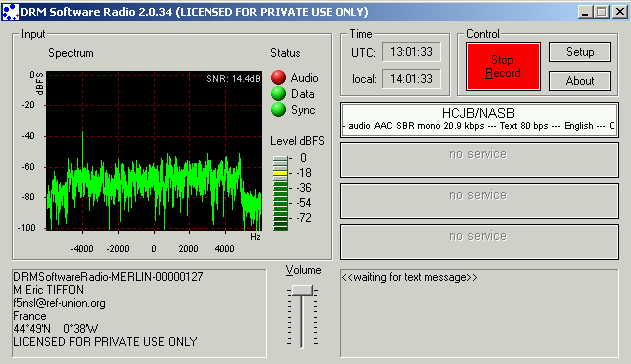Click the UTC time field
The image size is (631, 364).
click(411, 52)
